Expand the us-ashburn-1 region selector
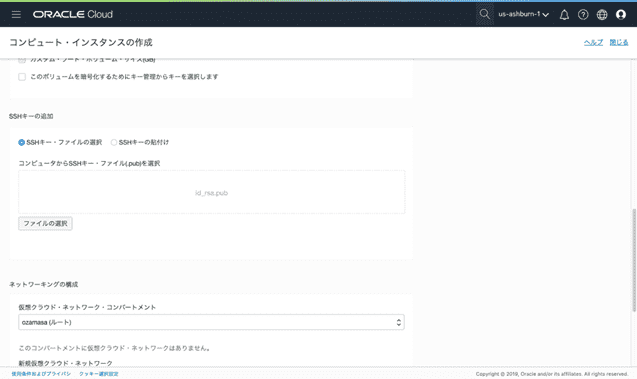The image size is (637, 379). click(x=524, y=14)
